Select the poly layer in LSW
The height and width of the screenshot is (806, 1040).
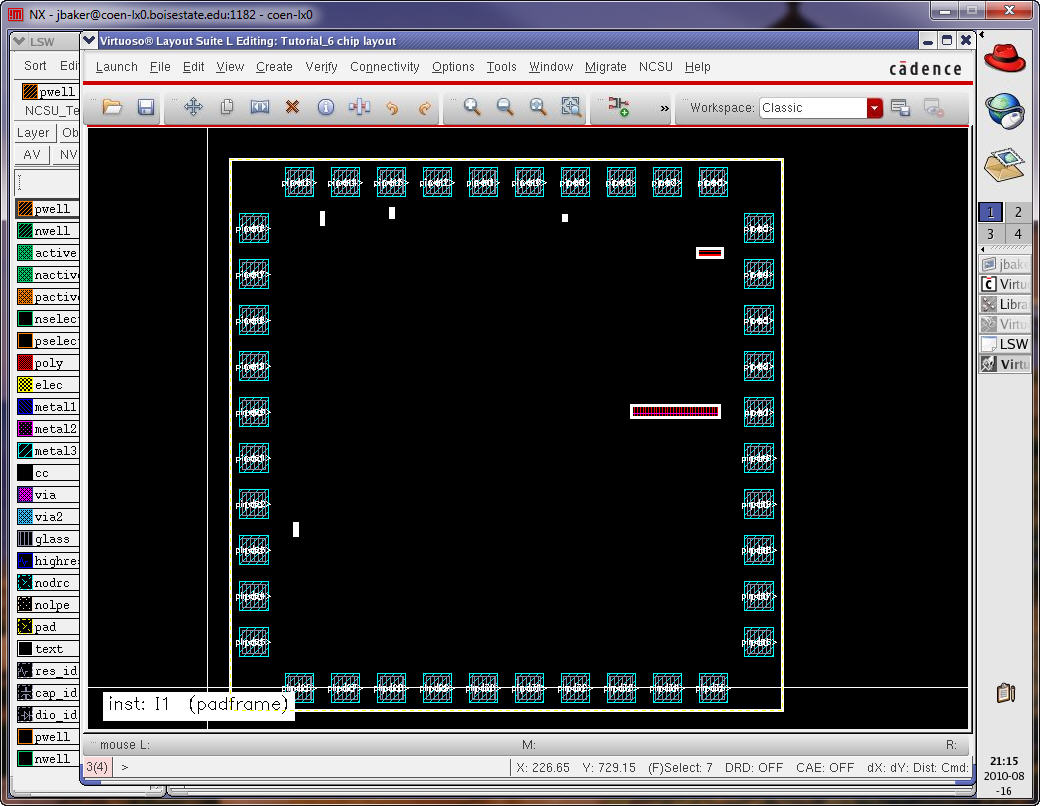(48, 363)
